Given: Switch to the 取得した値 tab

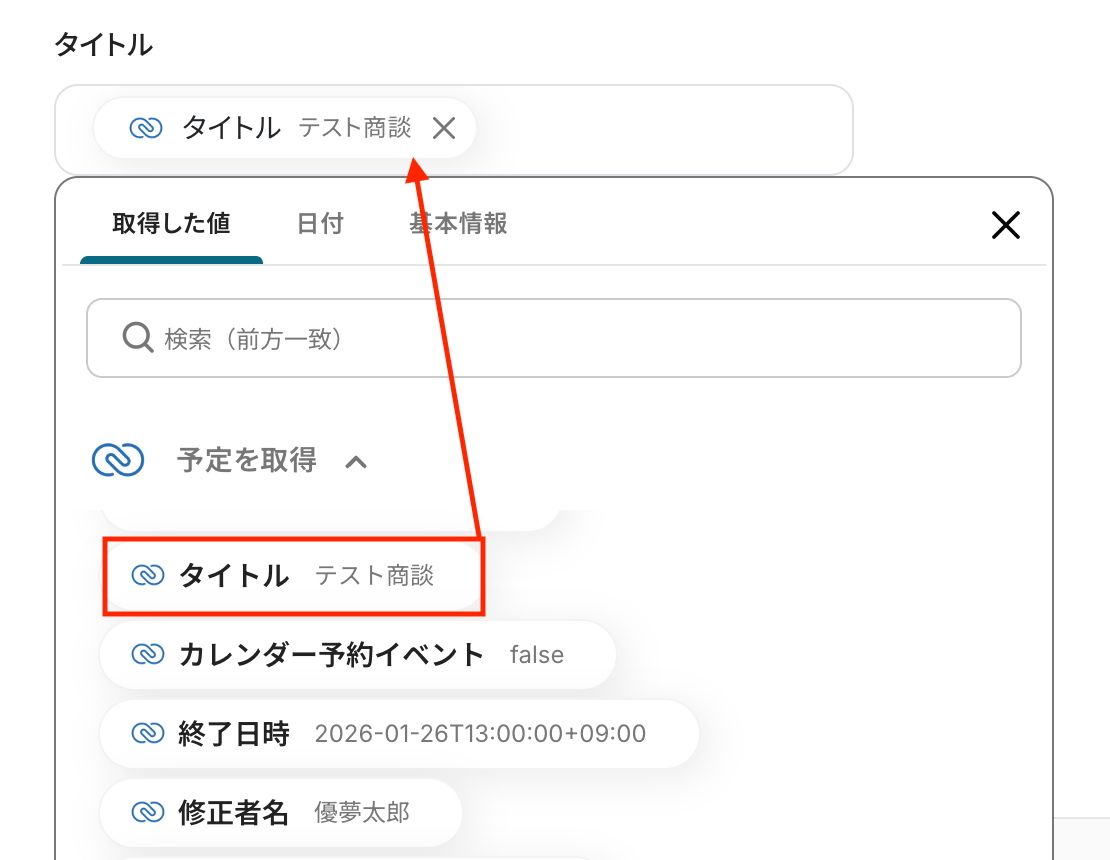Looking at the screenshot, I should pos(171,223).
